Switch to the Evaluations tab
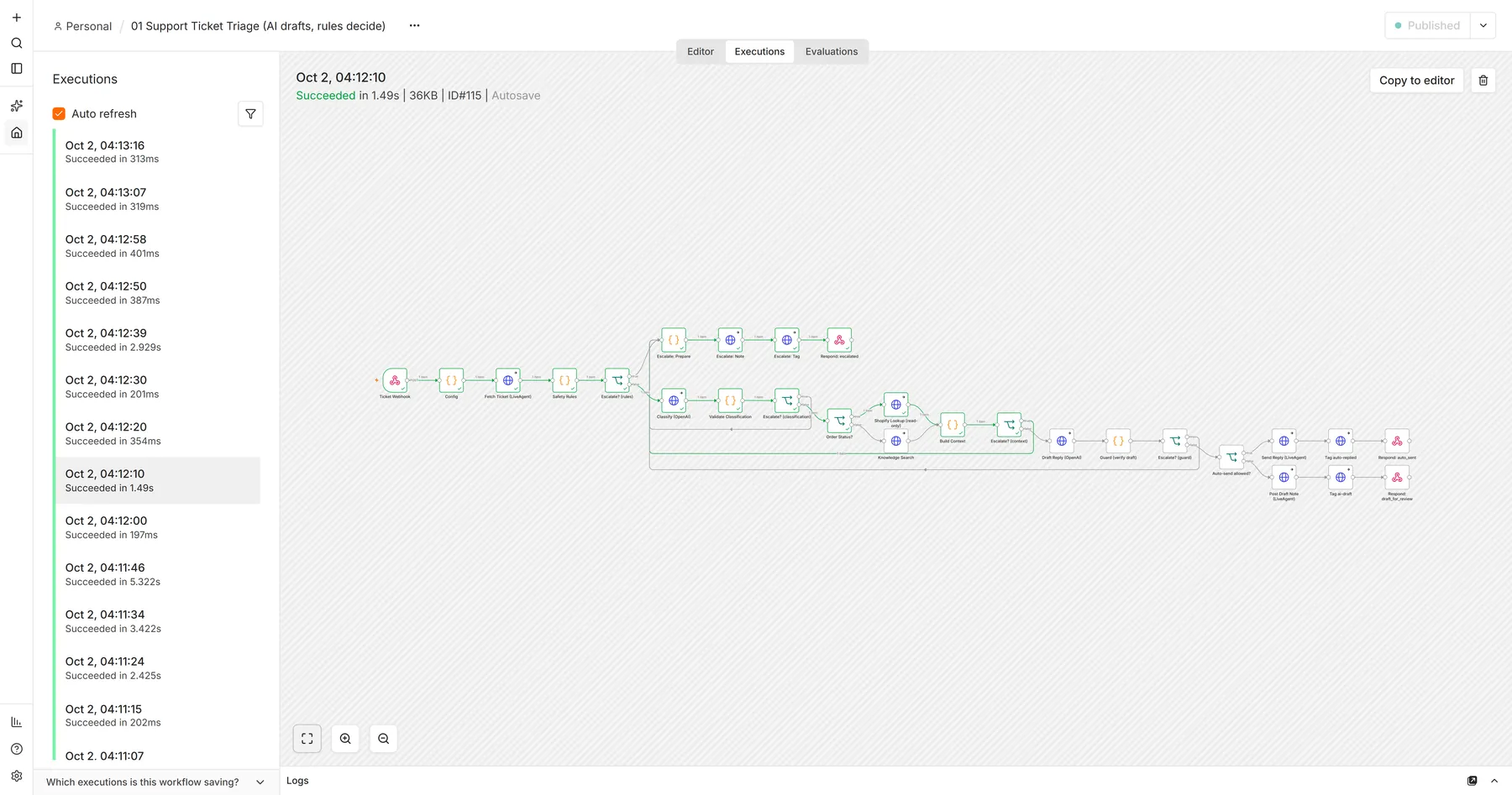Screen dimensions: 1512x795 click(832, 52)
